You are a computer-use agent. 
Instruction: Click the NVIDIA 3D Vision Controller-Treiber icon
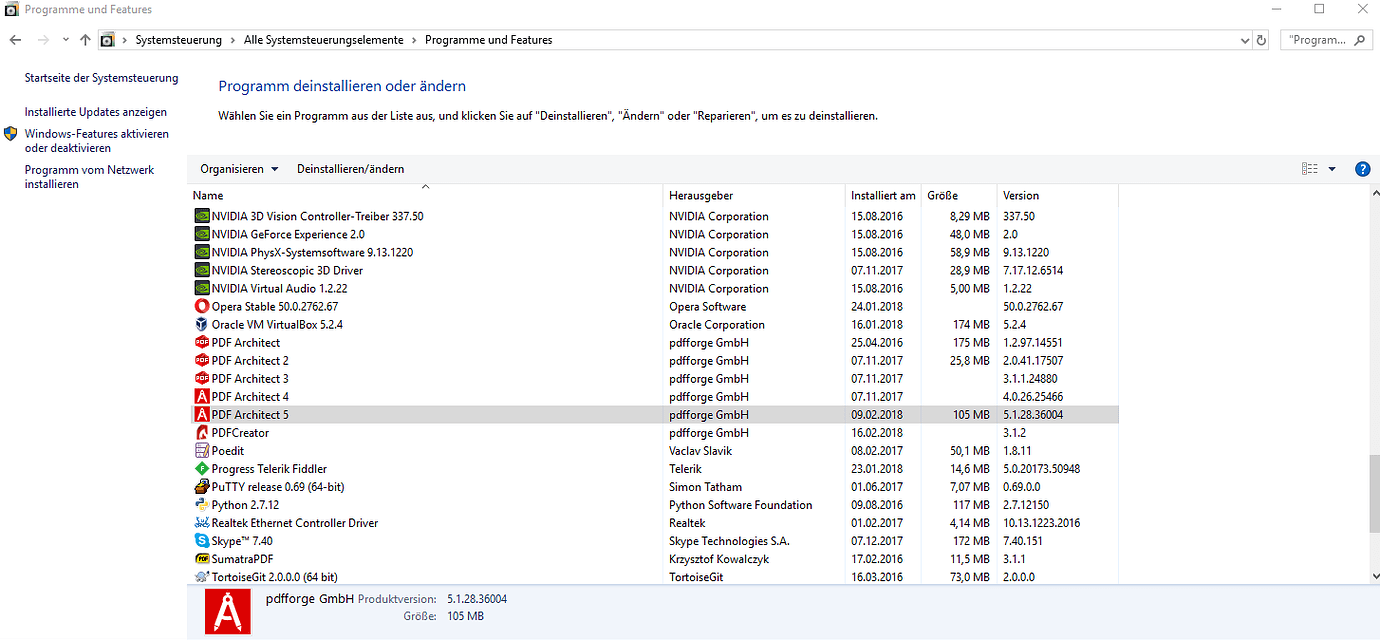[202, 216]
